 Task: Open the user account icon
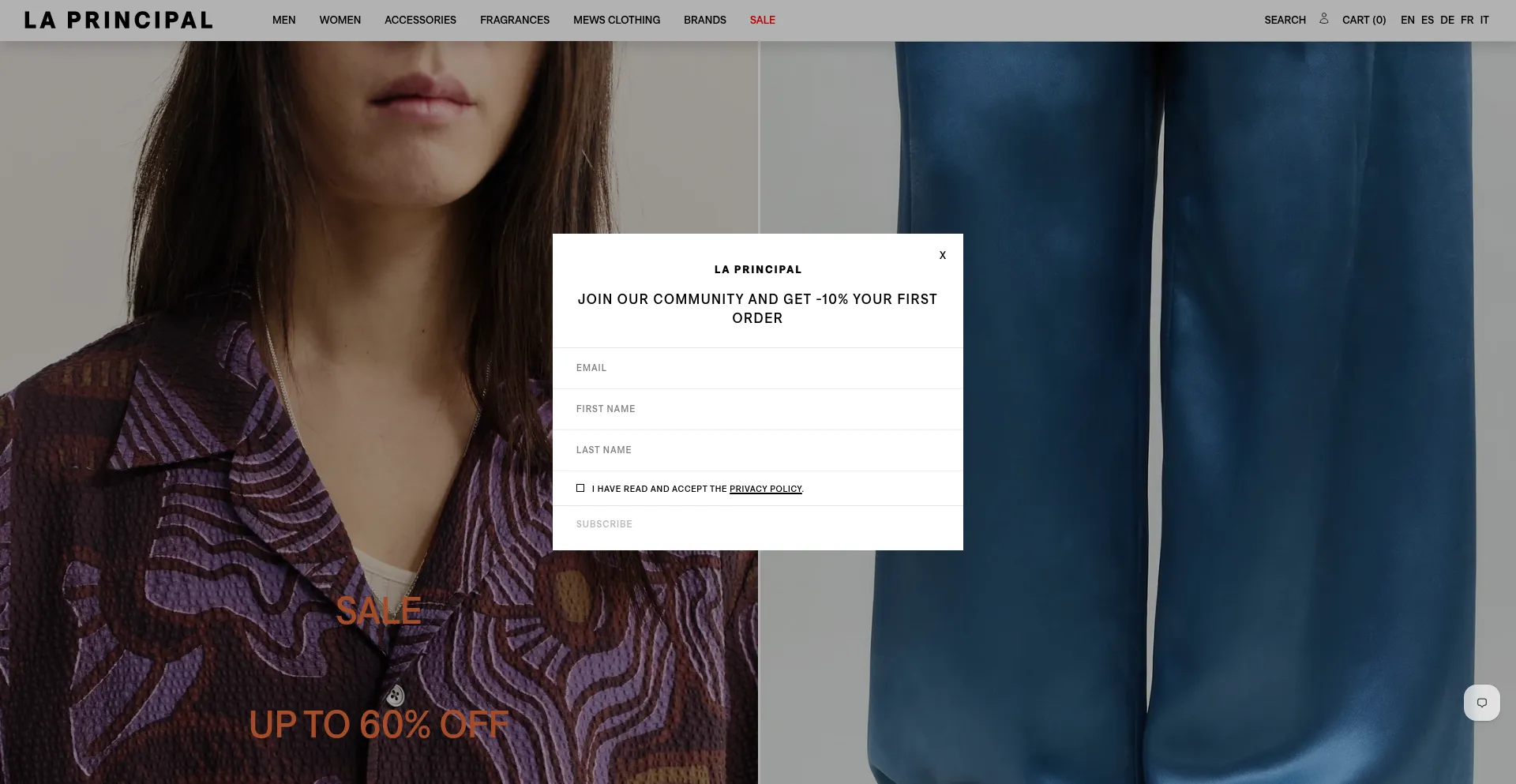point(1324,19)
